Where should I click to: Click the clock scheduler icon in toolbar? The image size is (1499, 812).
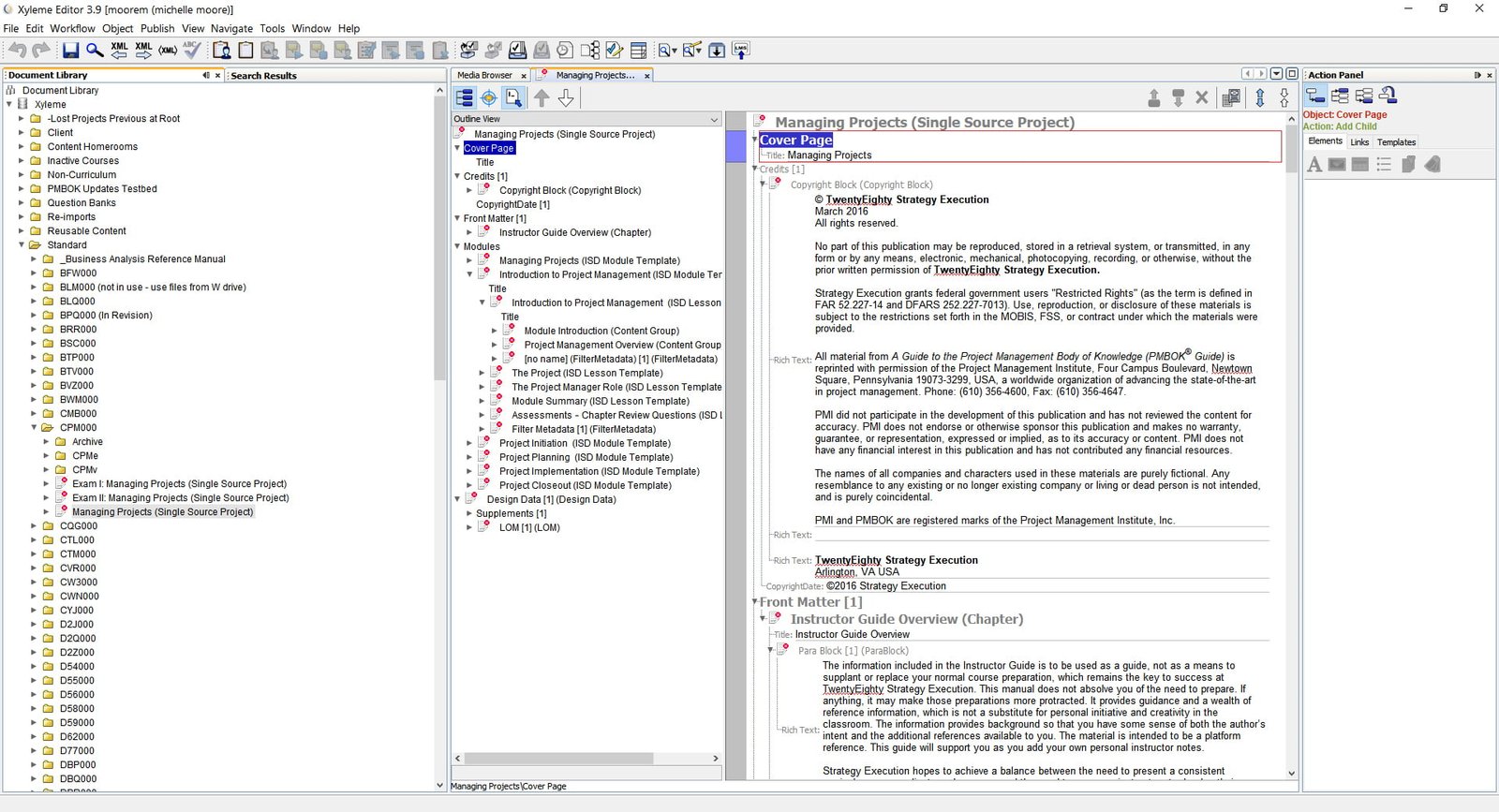[x=565, y=51]
